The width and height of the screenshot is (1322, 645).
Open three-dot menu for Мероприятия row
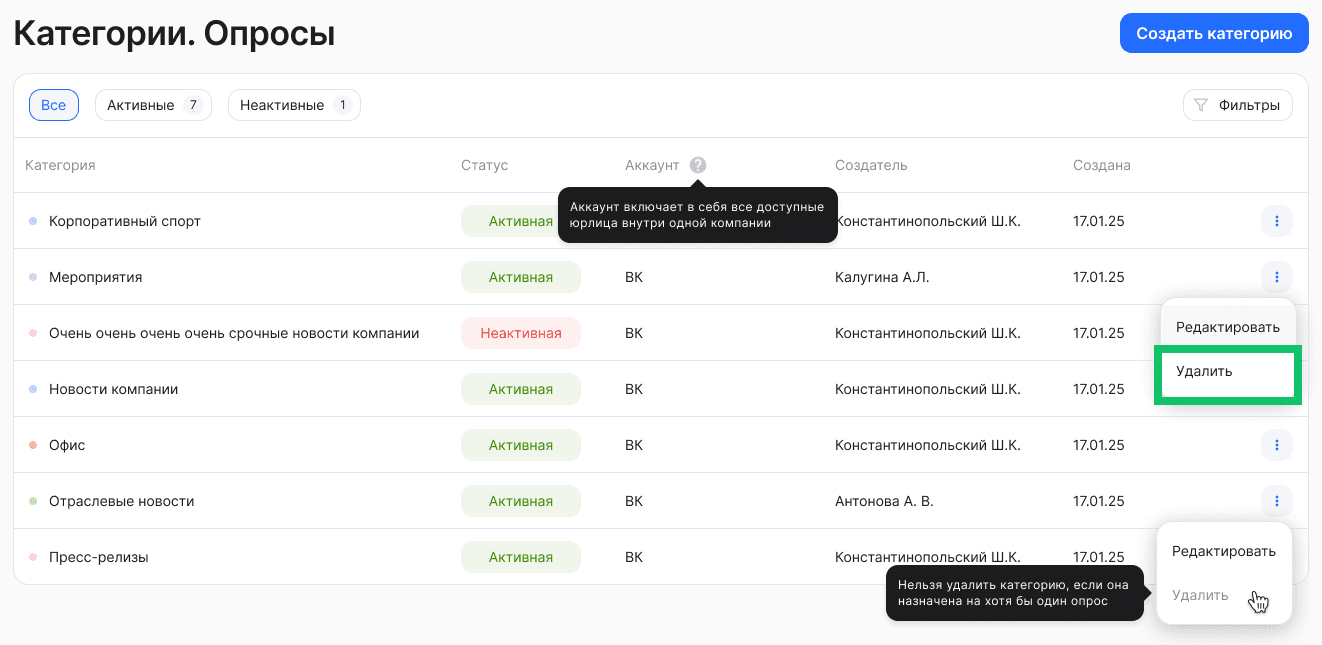coord(1276,277)
